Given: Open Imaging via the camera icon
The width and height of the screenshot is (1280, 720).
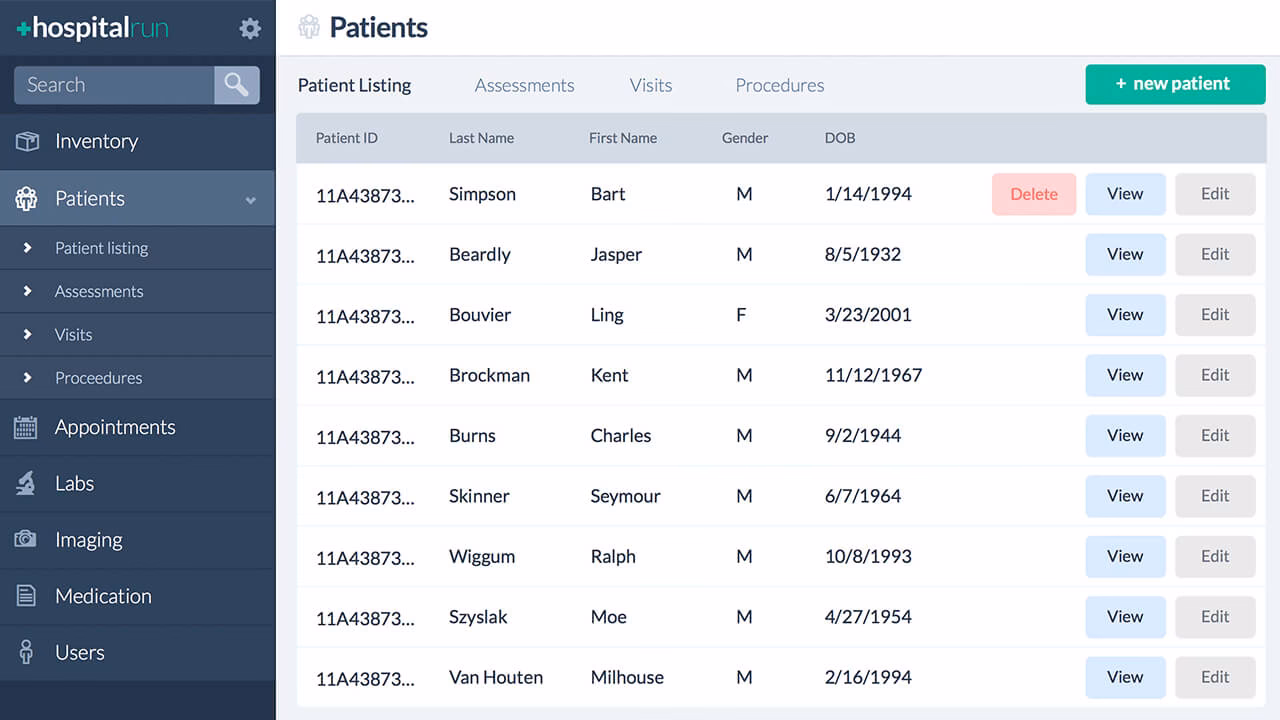Looking at the screenshot, I should point(27,540).
